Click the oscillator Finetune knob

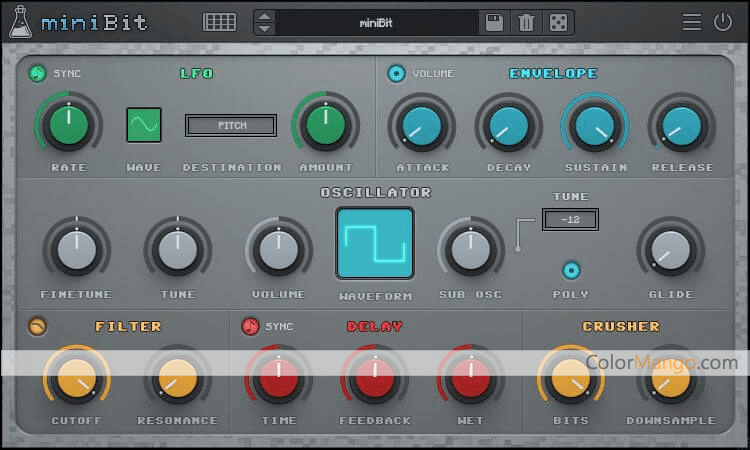point(77,250)
